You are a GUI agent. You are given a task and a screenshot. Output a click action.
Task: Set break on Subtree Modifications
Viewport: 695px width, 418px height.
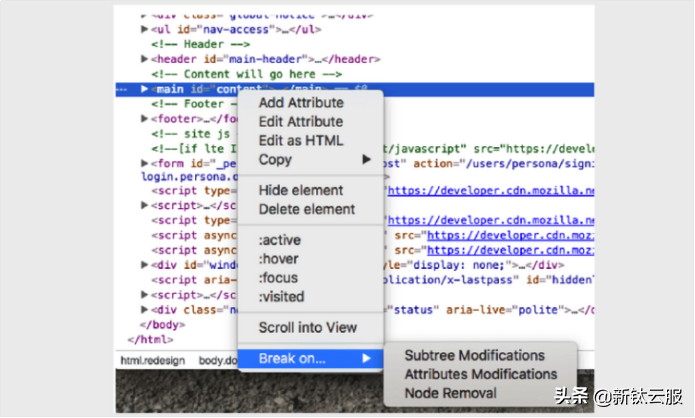pos(474,355)
